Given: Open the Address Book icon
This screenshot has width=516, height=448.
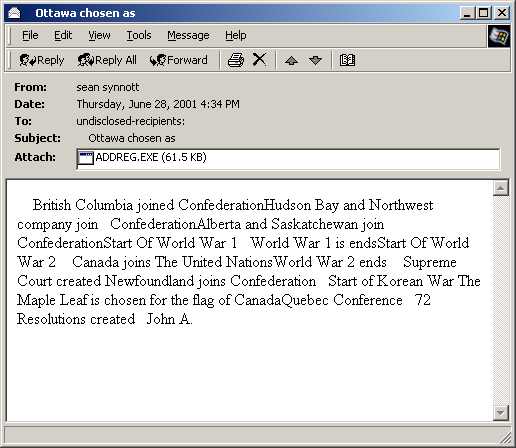Looking at the screenshot, I should click(347, 60).
